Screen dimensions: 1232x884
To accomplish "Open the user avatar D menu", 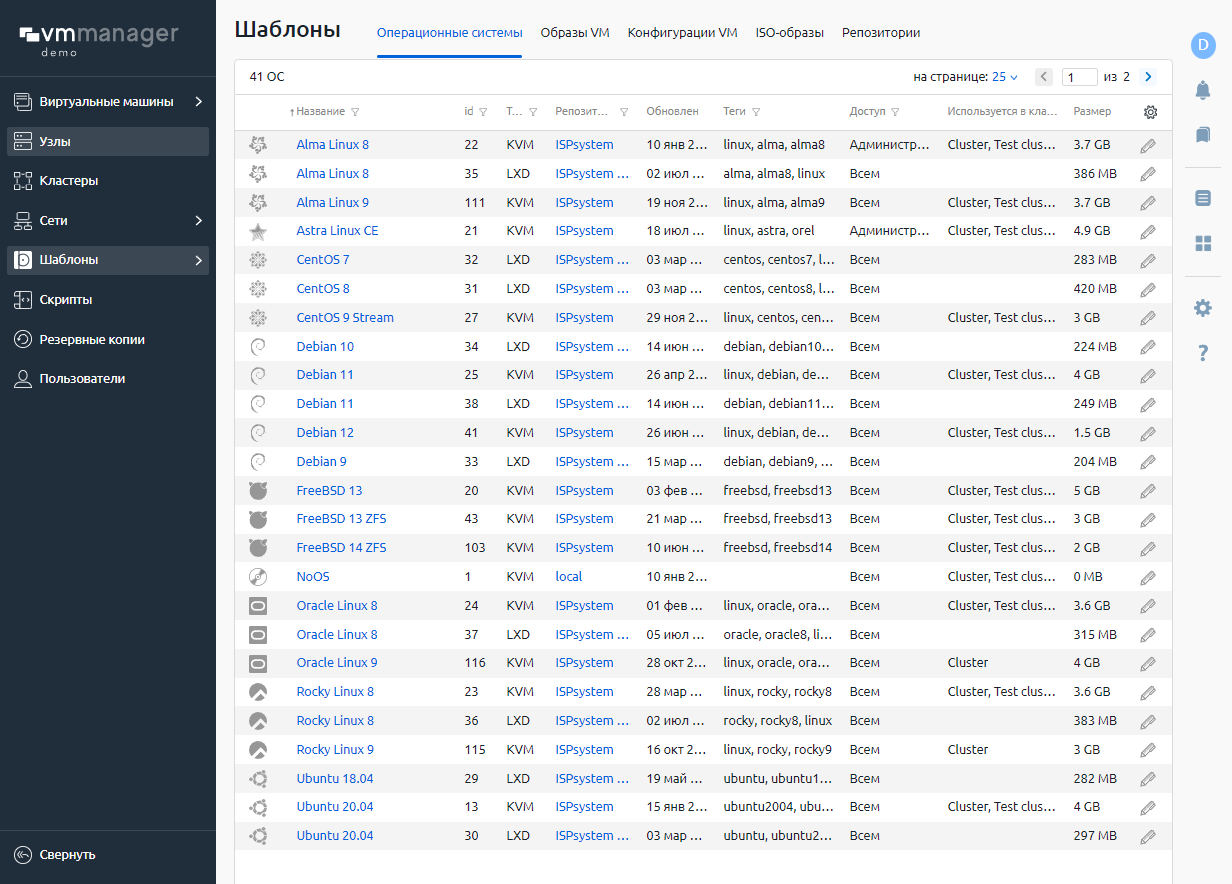I will pos(1202,45).
